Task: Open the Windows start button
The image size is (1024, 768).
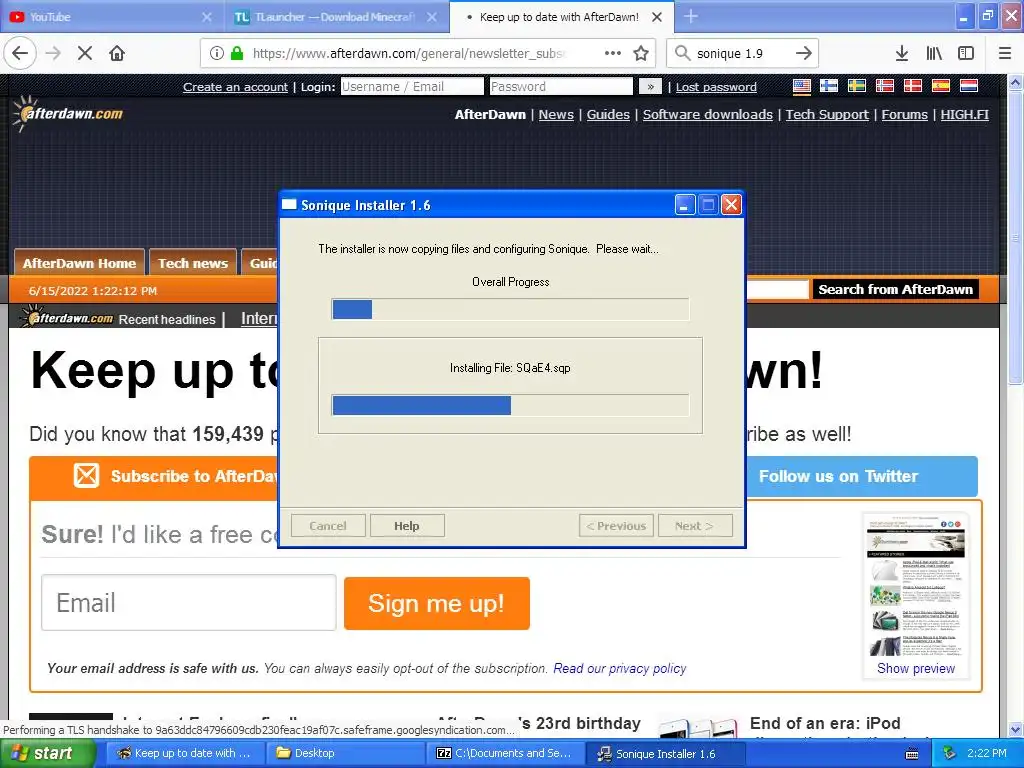Action: pyautogui.click(x=46, y=753)
